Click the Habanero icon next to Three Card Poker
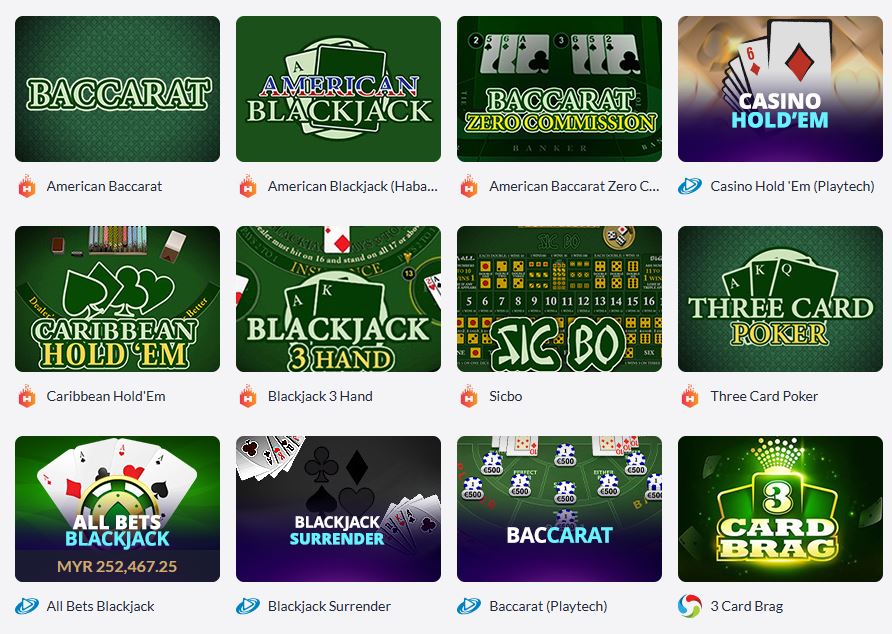The height and width of the screenshot is (634, 892). pyautogui.click(x=689, y=396)
